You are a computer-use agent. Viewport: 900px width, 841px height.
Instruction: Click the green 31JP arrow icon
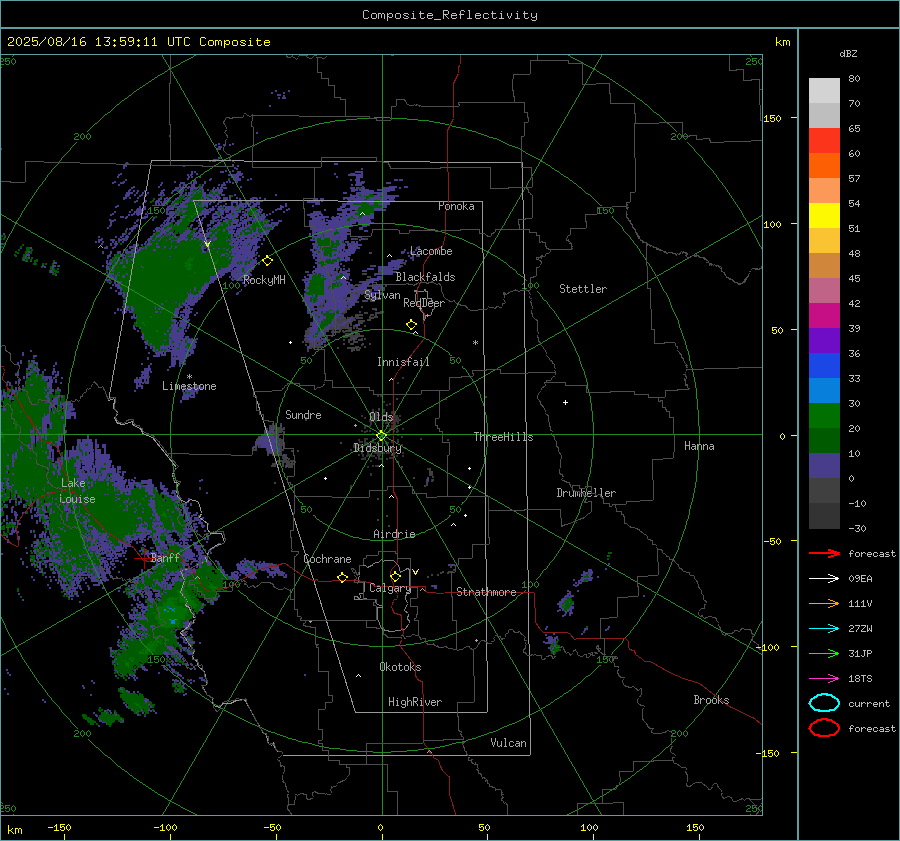pyautogui.click(x=824, y=653)
